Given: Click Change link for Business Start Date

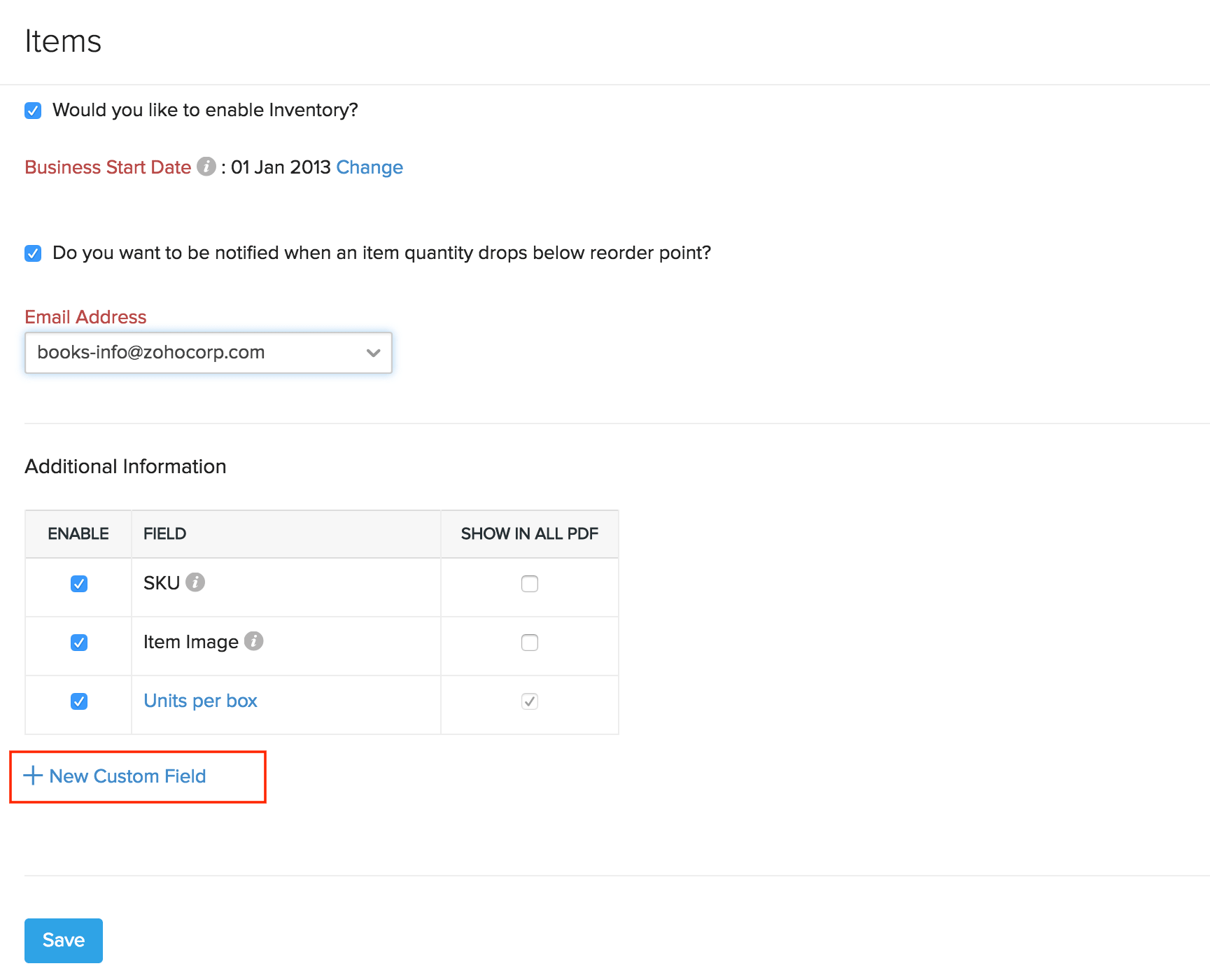Looking at the screenshot, I should (370, 167).
